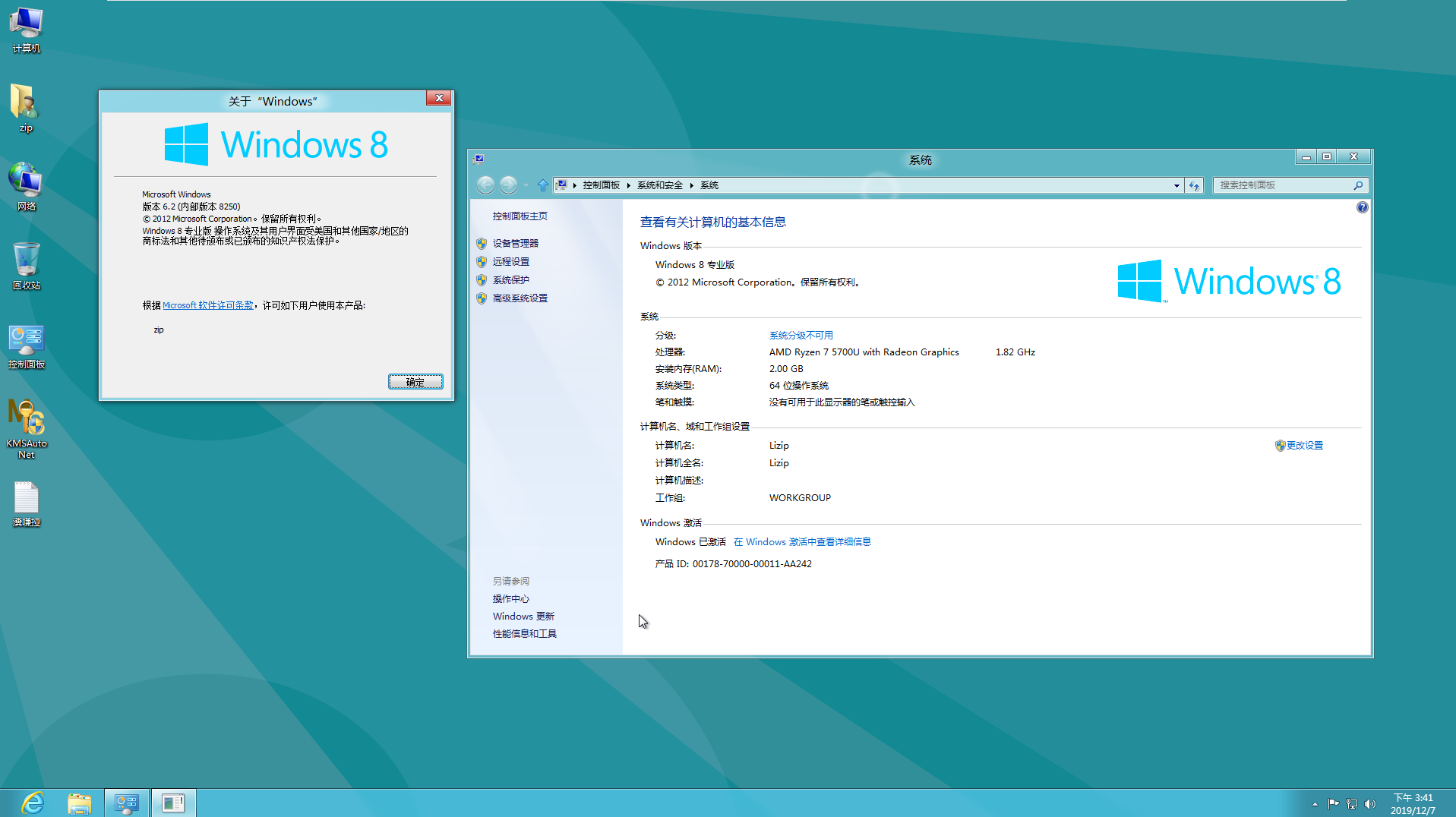Open the 计算机 desktop icon
This screenshot has height=817, width=1456.
click(27, 29)
